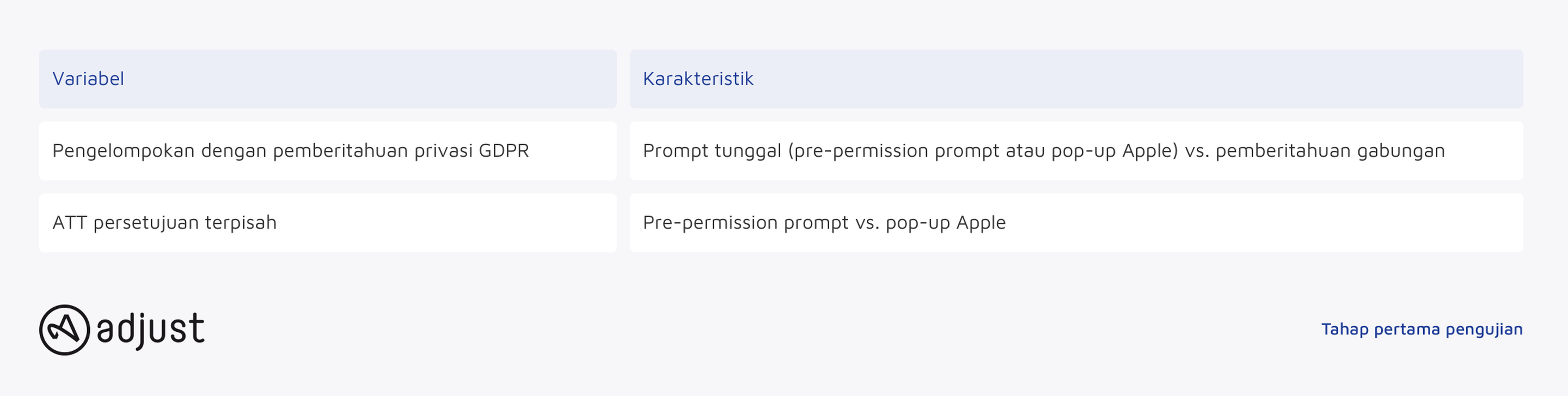Screen dimensions: 1568x396
Task: Click the ATT persetujuan terpisah cell
Action: point(328,223)
